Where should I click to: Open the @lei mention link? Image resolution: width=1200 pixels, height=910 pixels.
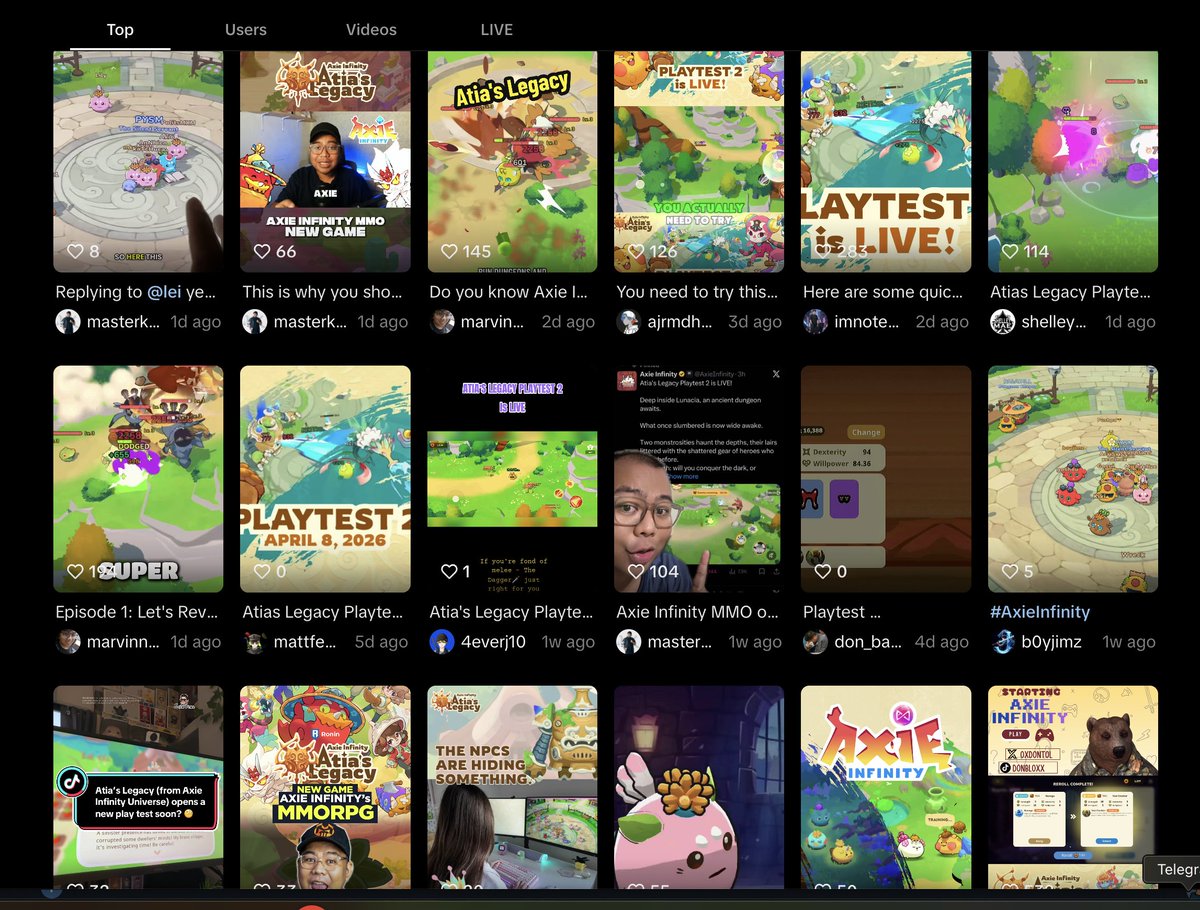[165, 292]
